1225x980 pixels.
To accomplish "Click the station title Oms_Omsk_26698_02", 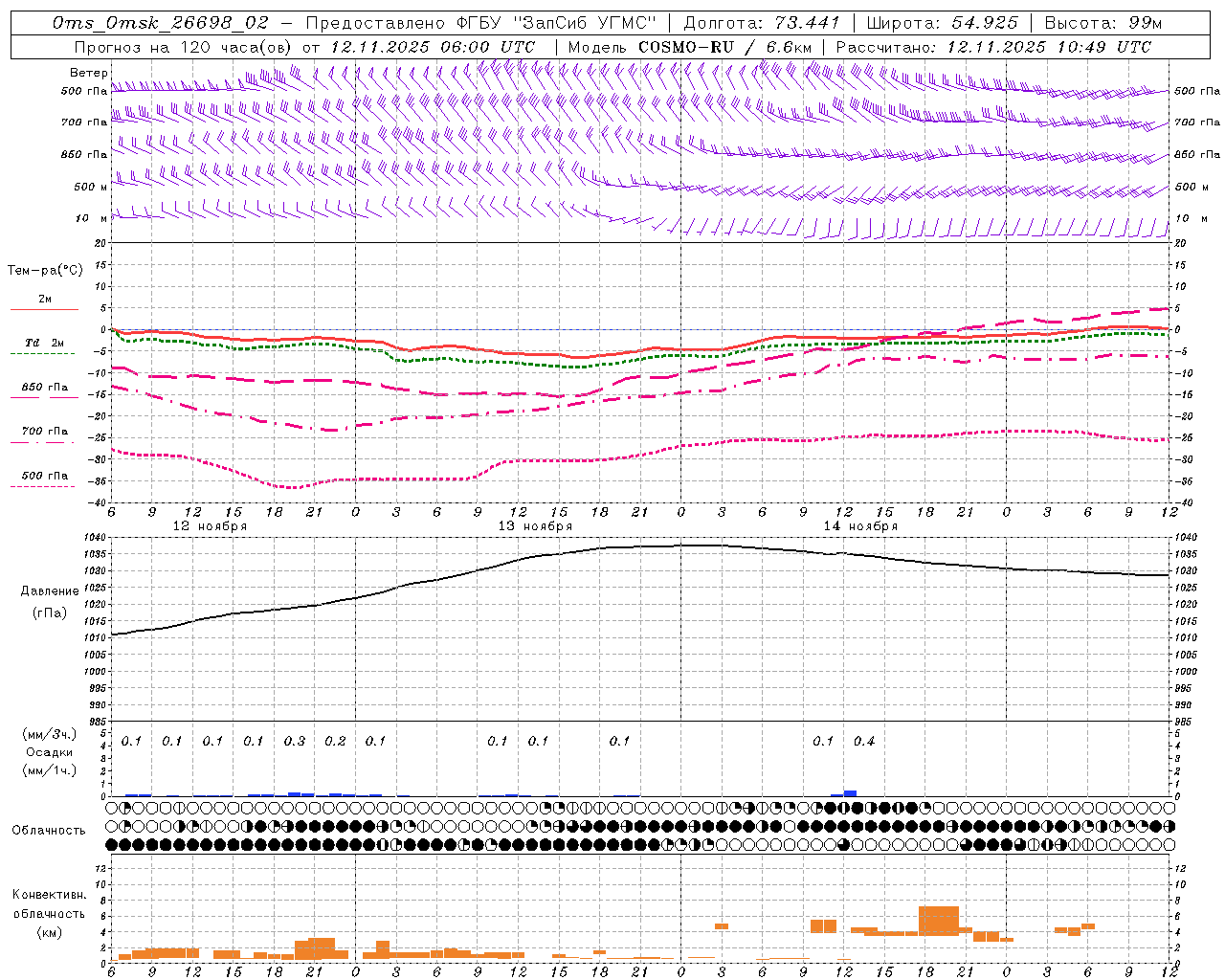I will click(x=161, y=23).
